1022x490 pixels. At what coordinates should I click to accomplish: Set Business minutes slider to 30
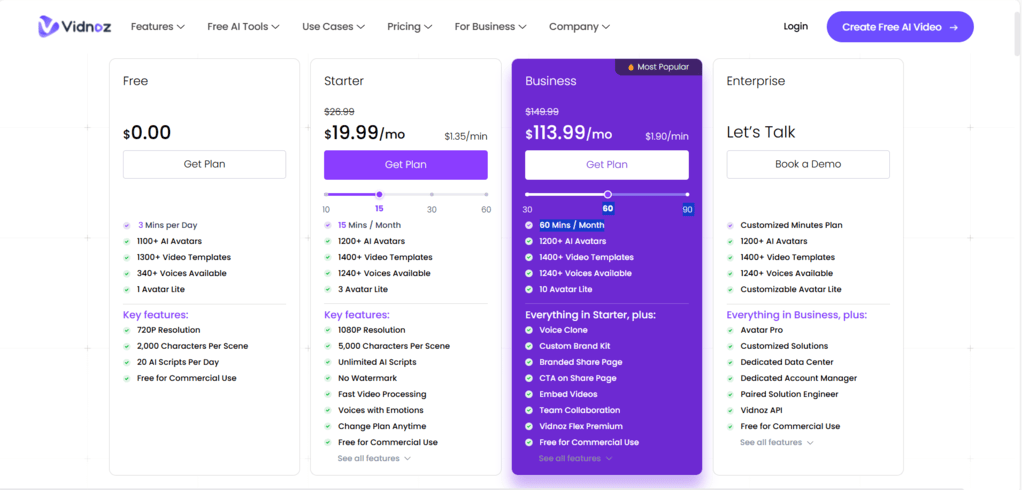(527, 194)
